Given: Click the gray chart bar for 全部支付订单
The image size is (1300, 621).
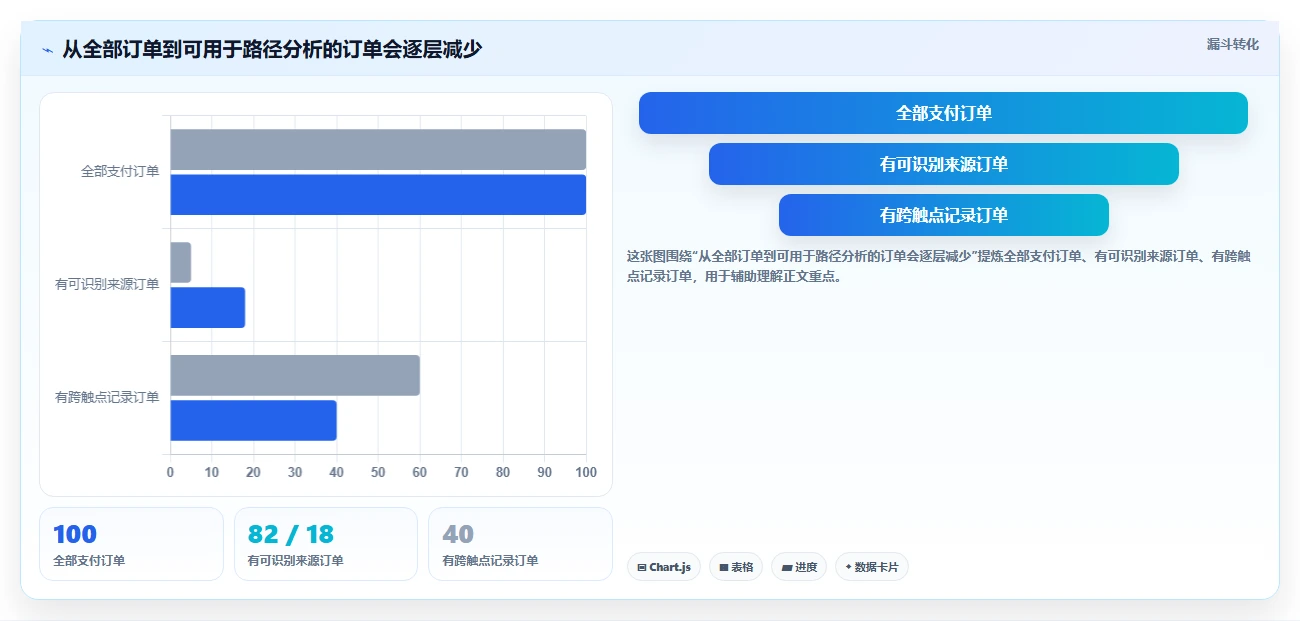Looking at the screenshot, I should coord(378,149).
